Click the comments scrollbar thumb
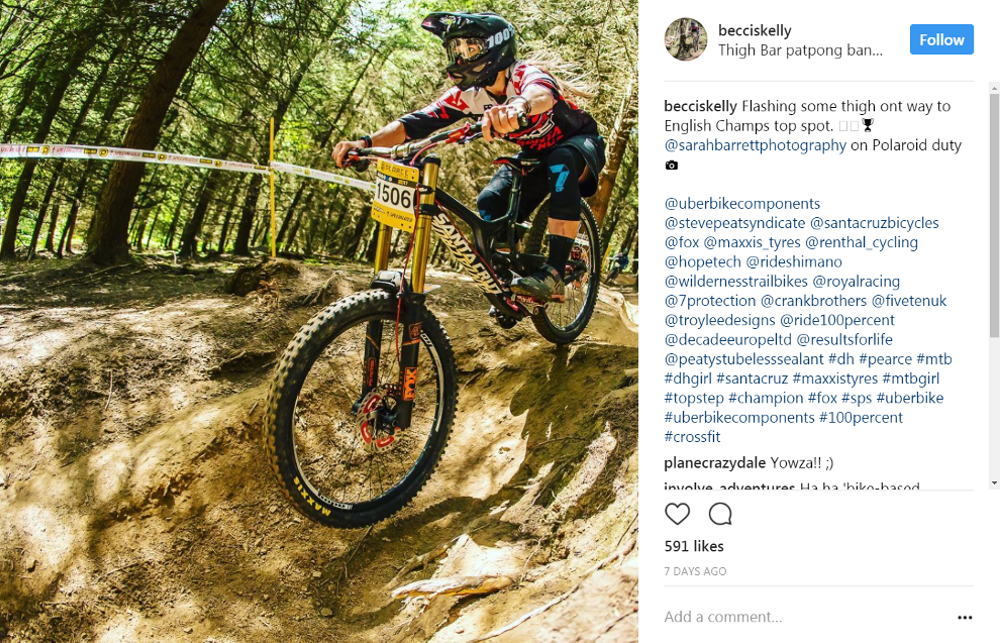 click(994, 216)
